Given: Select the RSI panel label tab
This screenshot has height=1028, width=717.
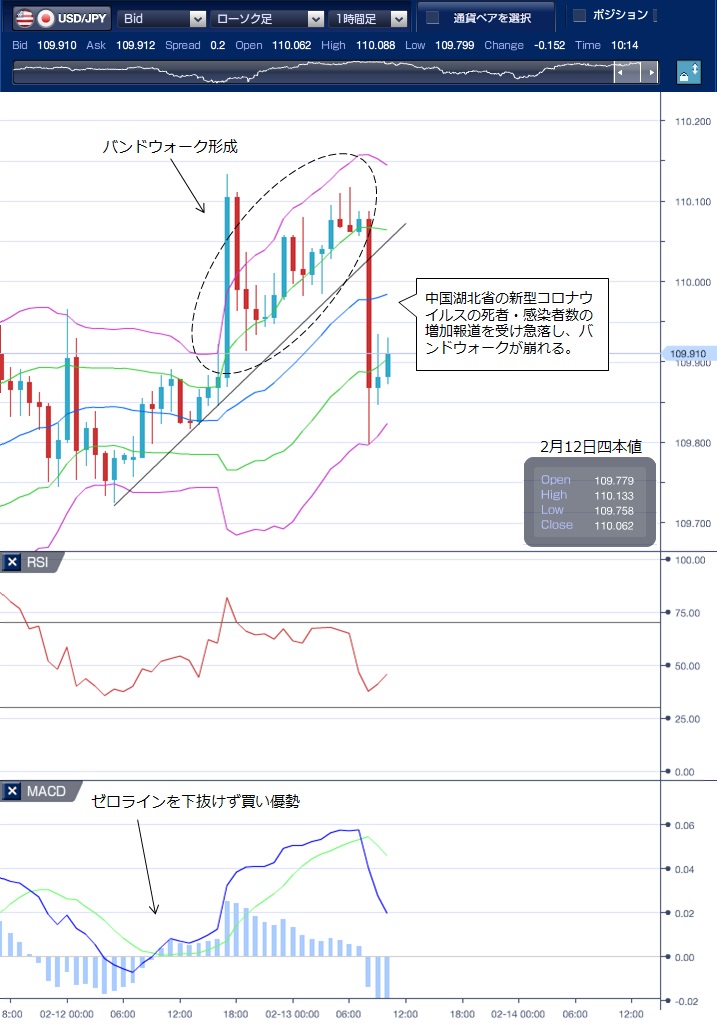Looking at the screenshot, I should (38, 563).
